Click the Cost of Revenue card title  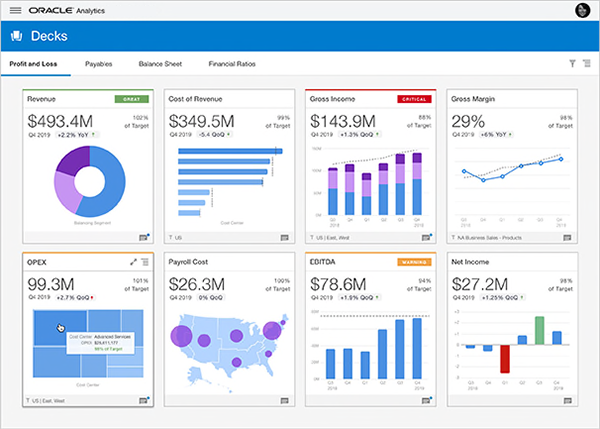(x=195, y=99)
